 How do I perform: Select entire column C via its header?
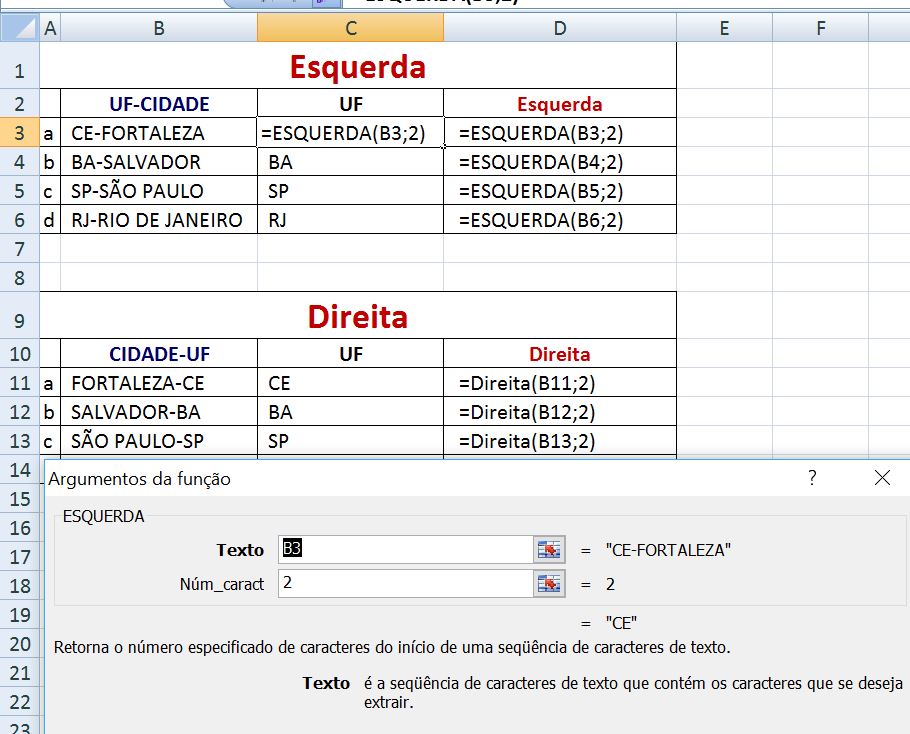pyautogui.click(x=350, y=27)
